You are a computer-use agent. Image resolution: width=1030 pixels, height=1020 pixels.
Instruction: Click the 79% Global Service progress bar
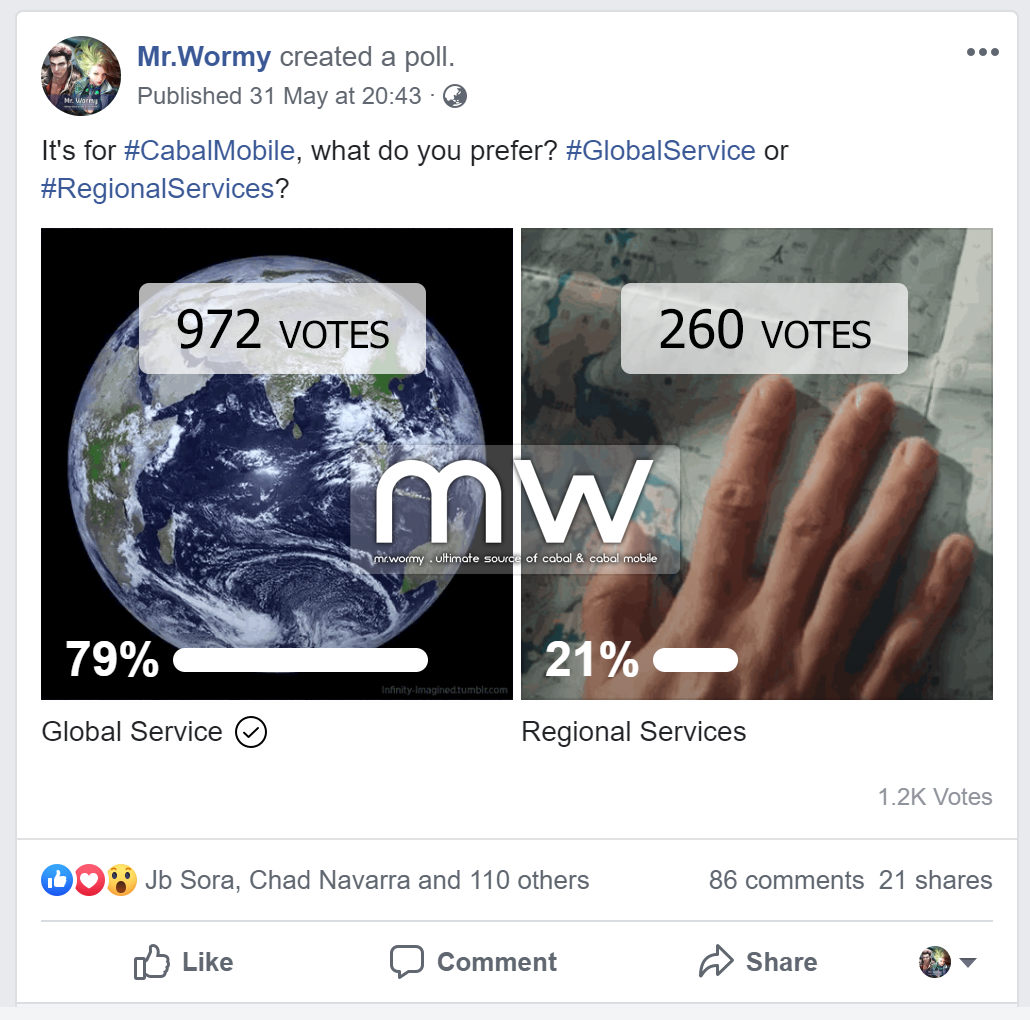[x=300, y=660]
